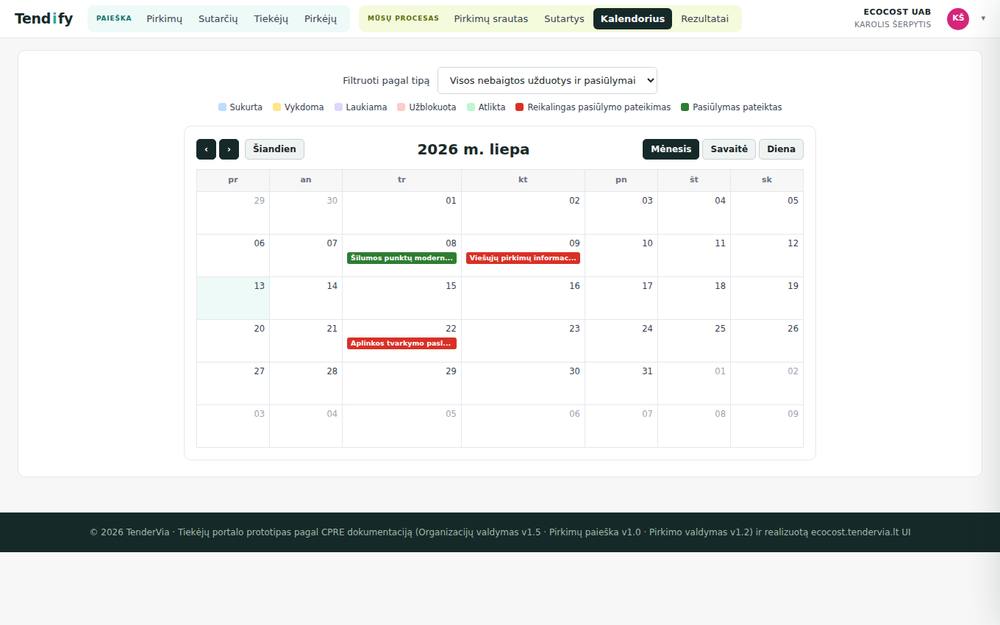The width and height of the screenshot is (1000, 625).
Task: Open the Aplinkos tvarkymo pasl... event
Action: [402, 343]
